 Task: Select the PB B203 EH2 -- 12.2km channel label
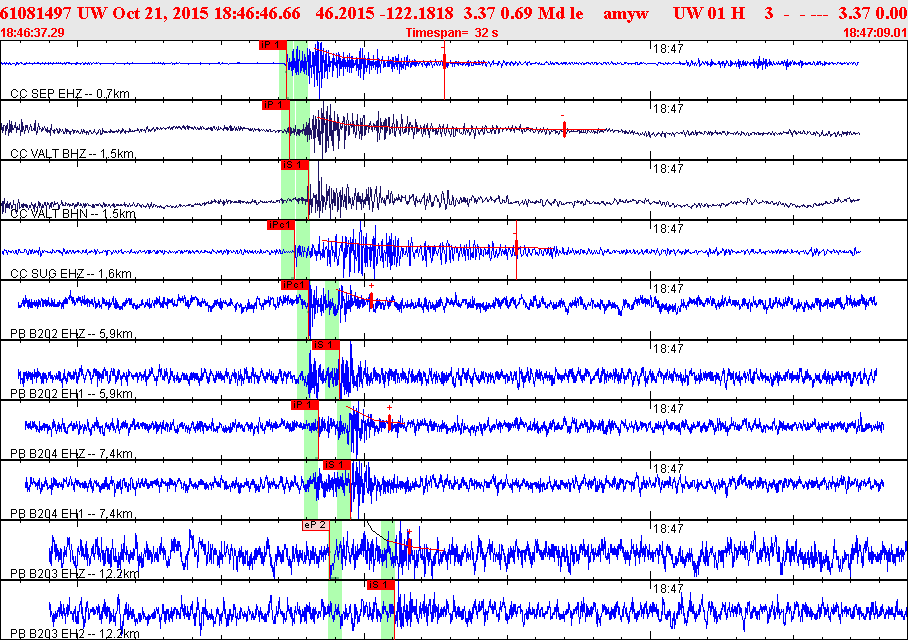[x=75, y=634]
